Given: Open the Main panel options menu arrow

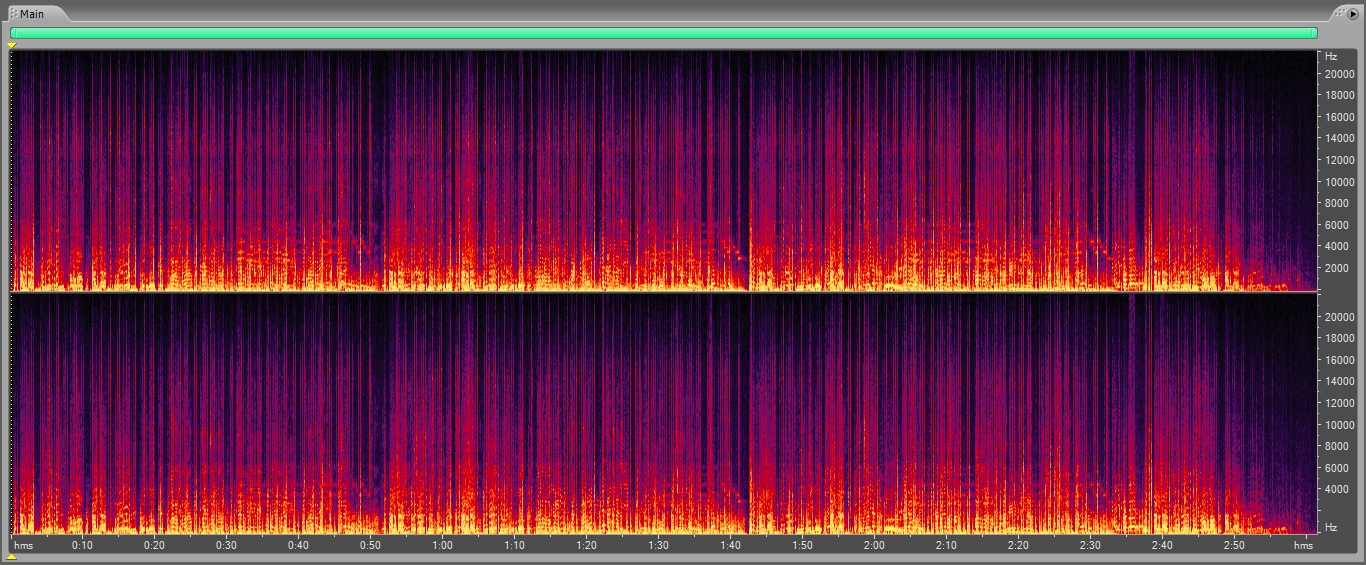Looking at the screenshot, I should [1353, 14].
